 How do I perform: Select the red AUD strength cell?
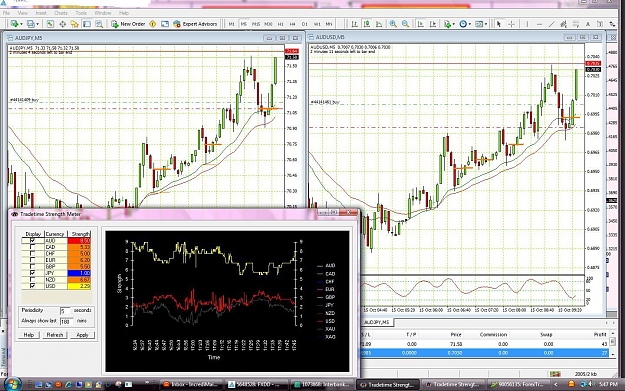[x=79, y=241]
